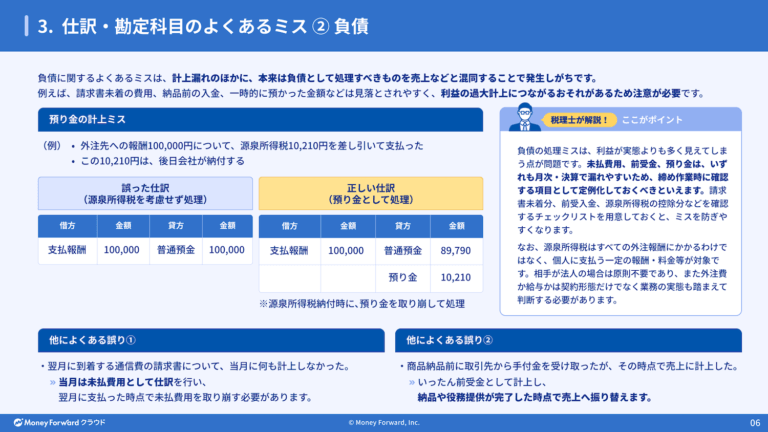Click 普通預金 in the correct-entry table

(x=403, y=251)
